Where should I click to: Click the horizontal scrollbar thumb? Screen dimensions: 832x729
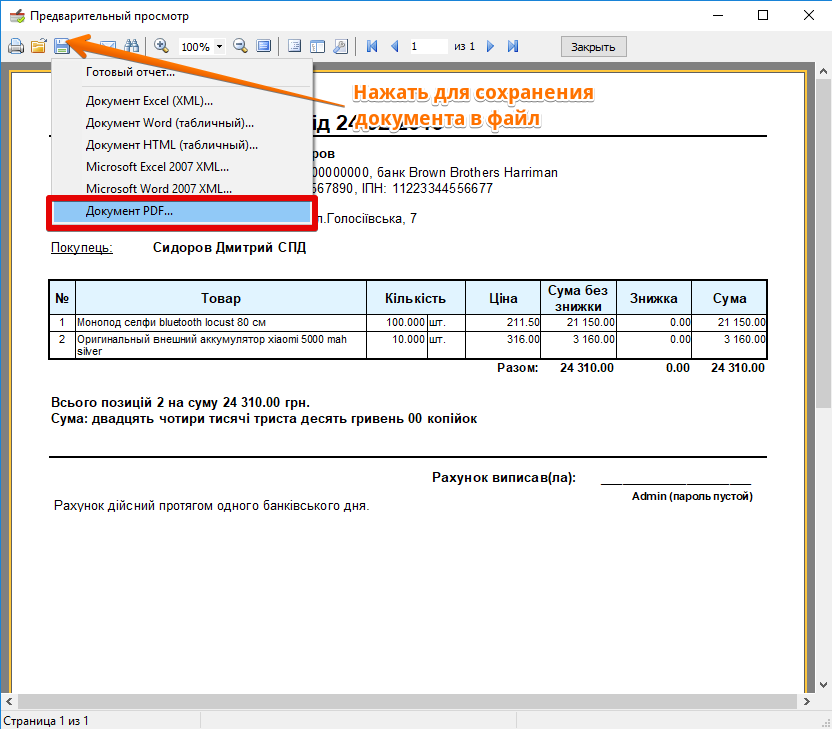coord(408,701)
